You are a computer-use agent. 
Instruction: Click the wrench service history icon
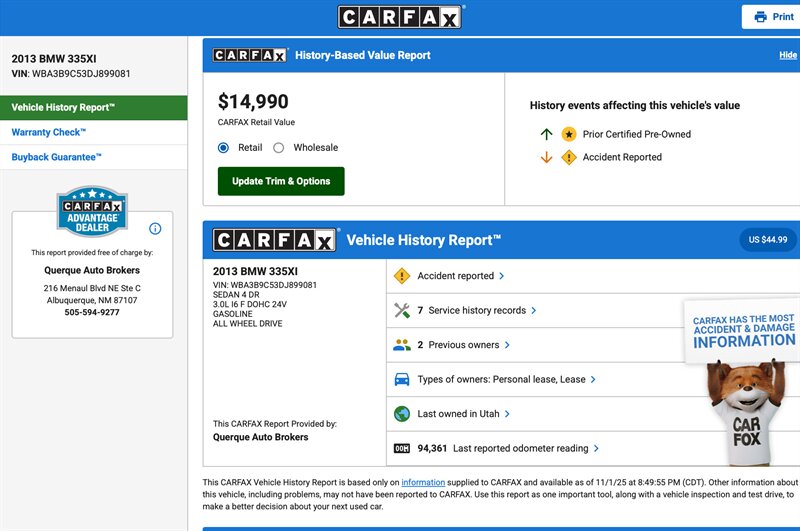[402, 311]
